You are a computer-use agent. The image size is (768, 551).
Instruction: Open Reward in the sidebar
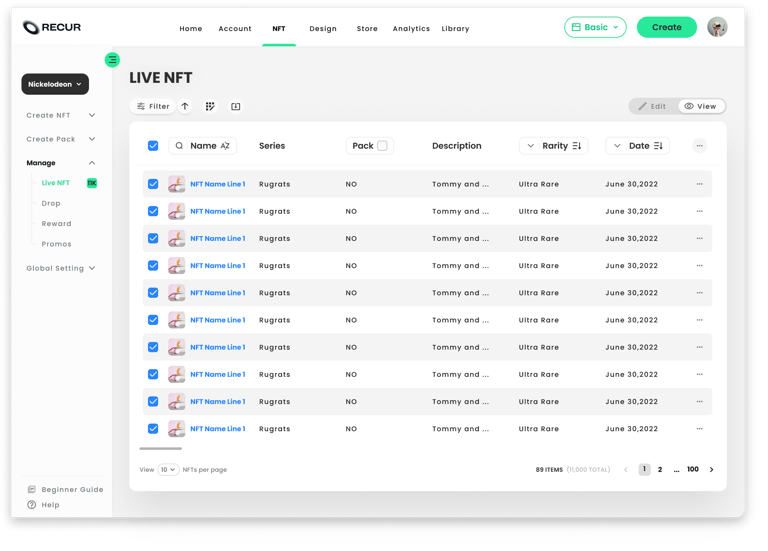click(56, 223)
